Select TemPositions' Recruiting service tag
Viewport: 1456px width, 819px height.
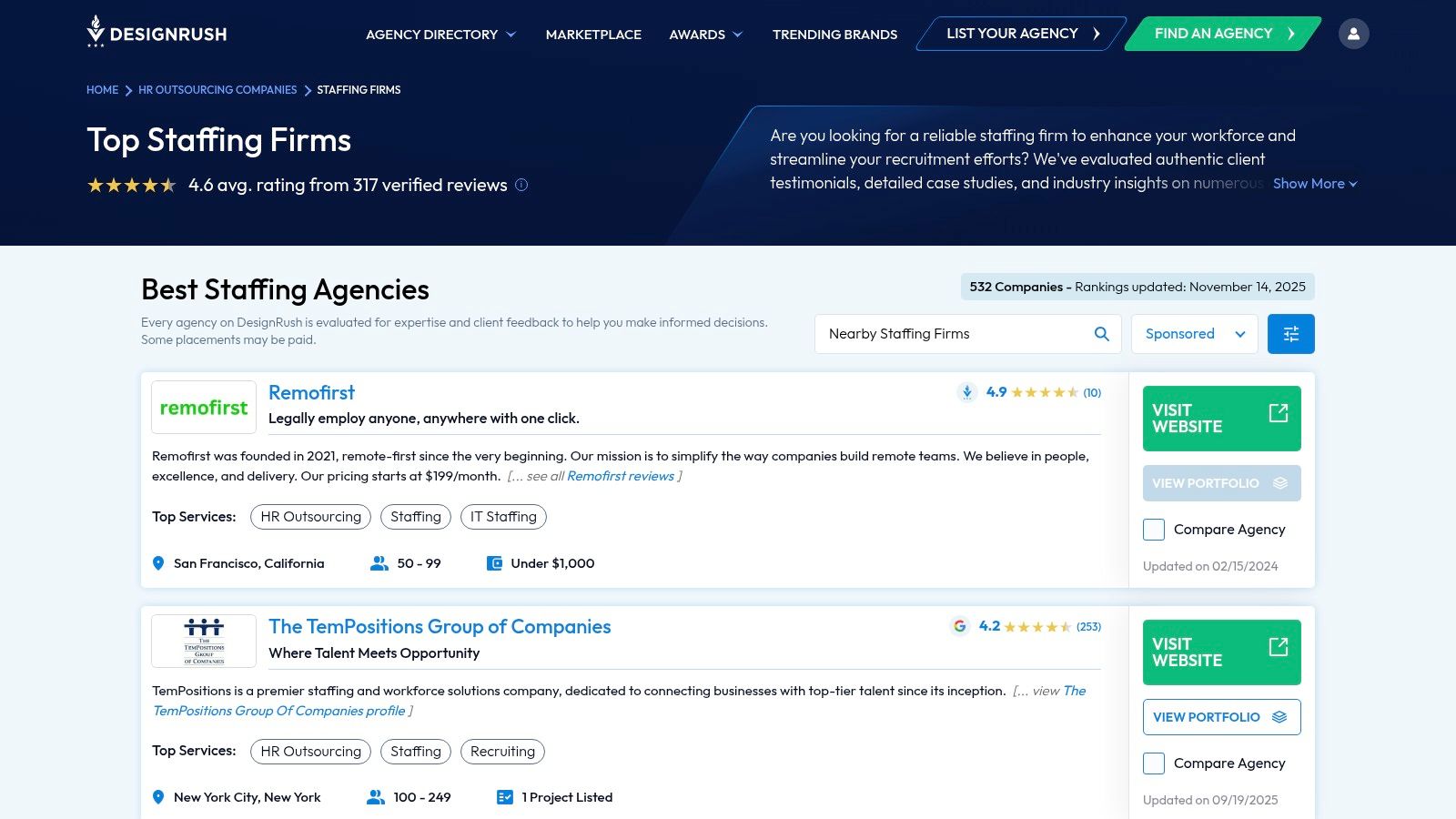[x=502, y=752]
